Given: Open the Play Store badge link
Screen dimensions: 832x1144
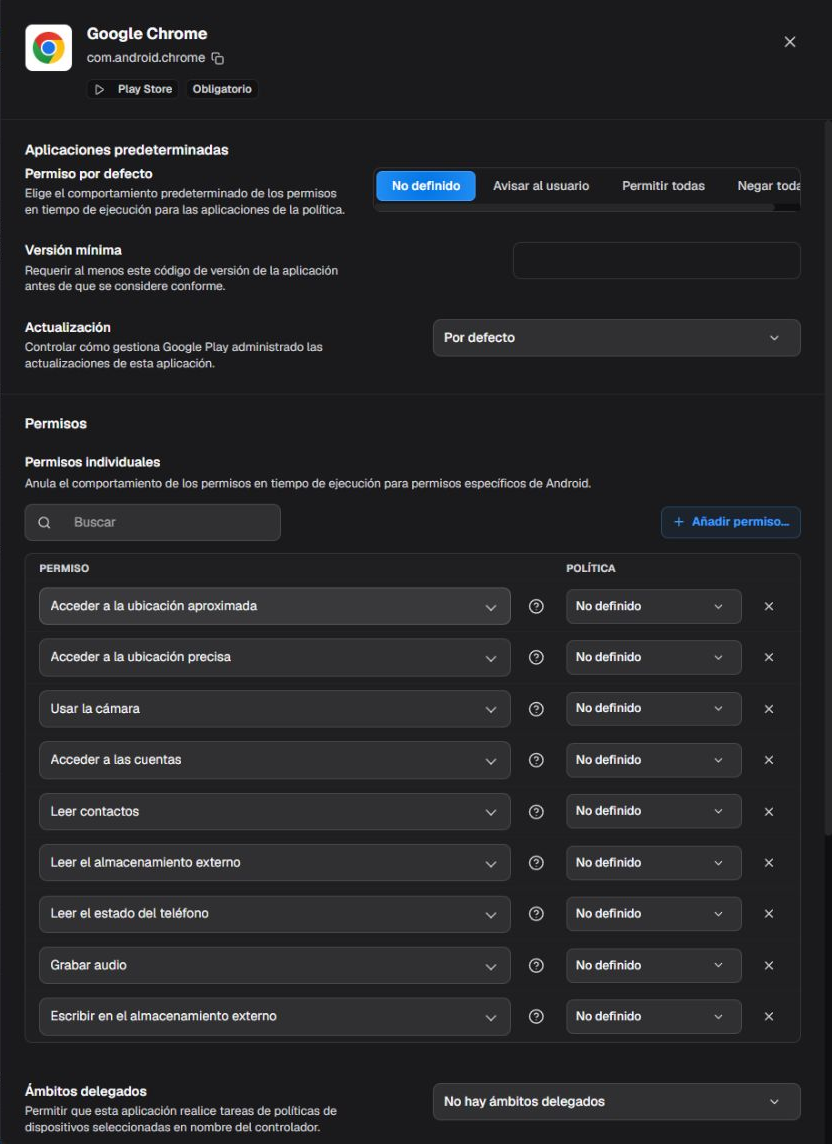Looking at the screenshot, I should point(133,89).
